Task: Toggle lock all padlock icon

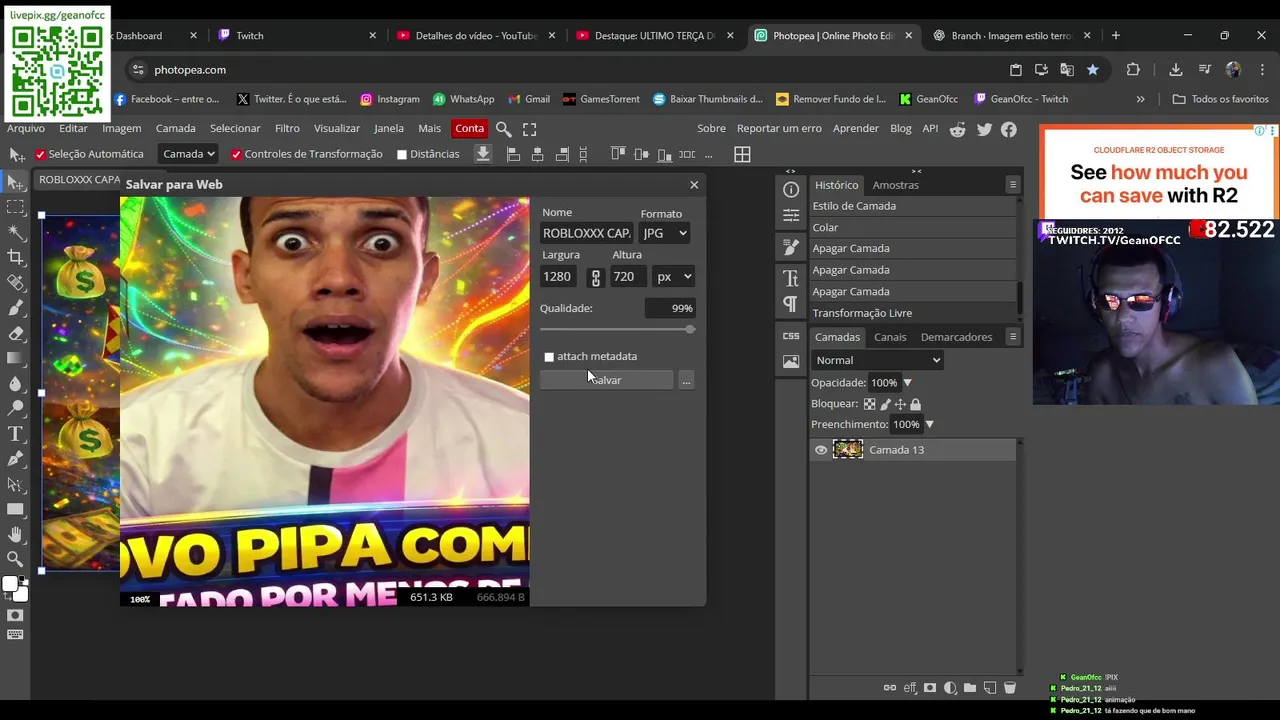Action: pos(915,404)
